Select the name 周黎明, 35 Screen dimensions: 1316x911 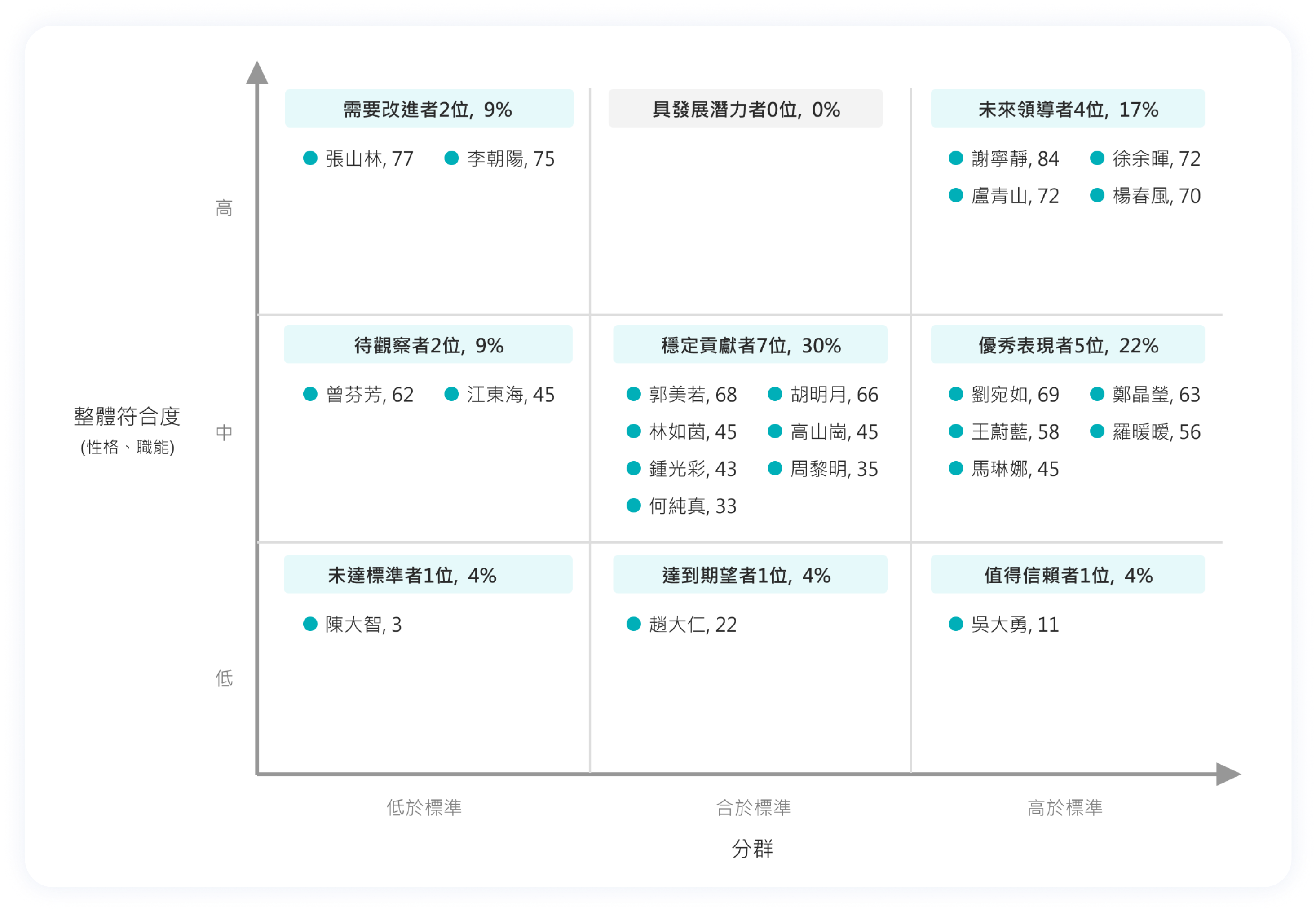point(834,469)
